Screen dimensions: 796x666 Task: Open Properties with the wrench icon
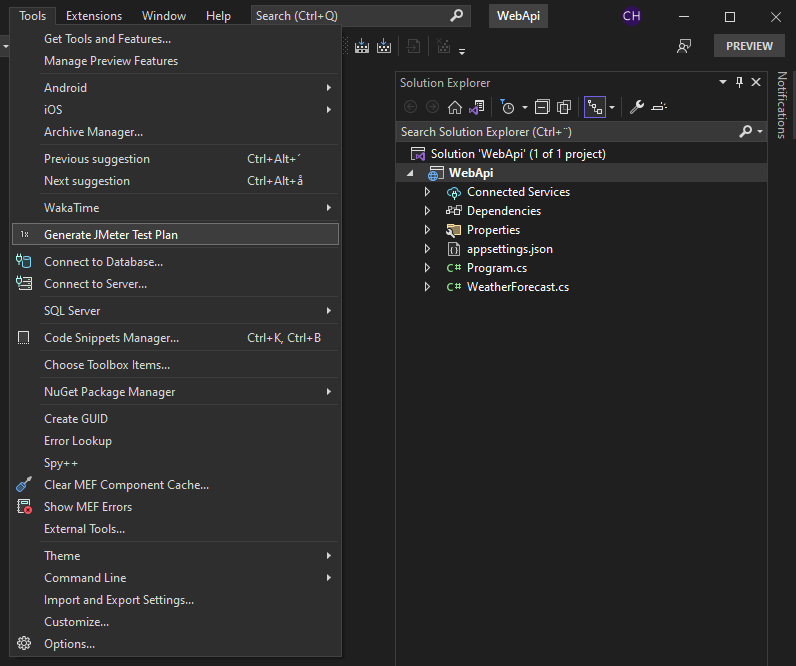(x=637, y=107)
